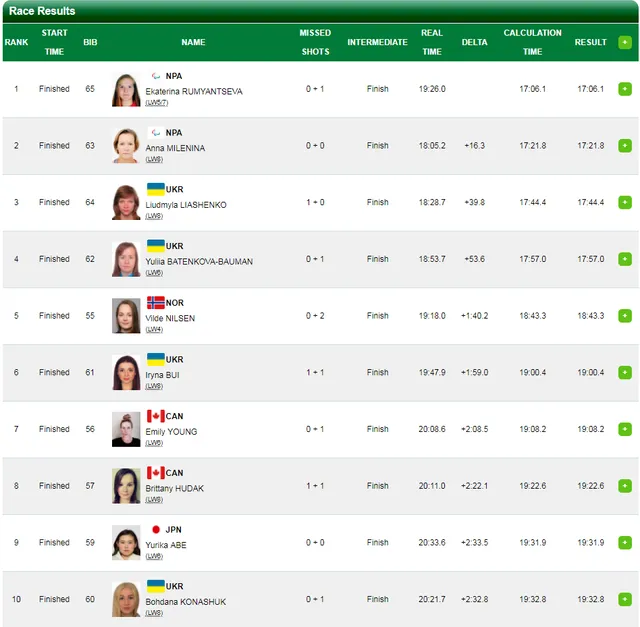Click Norway flag icon beside Vilde Nilsen
The width and height of the screenshot is (640, 627).
pyautogui.click(x=155, y=302)
